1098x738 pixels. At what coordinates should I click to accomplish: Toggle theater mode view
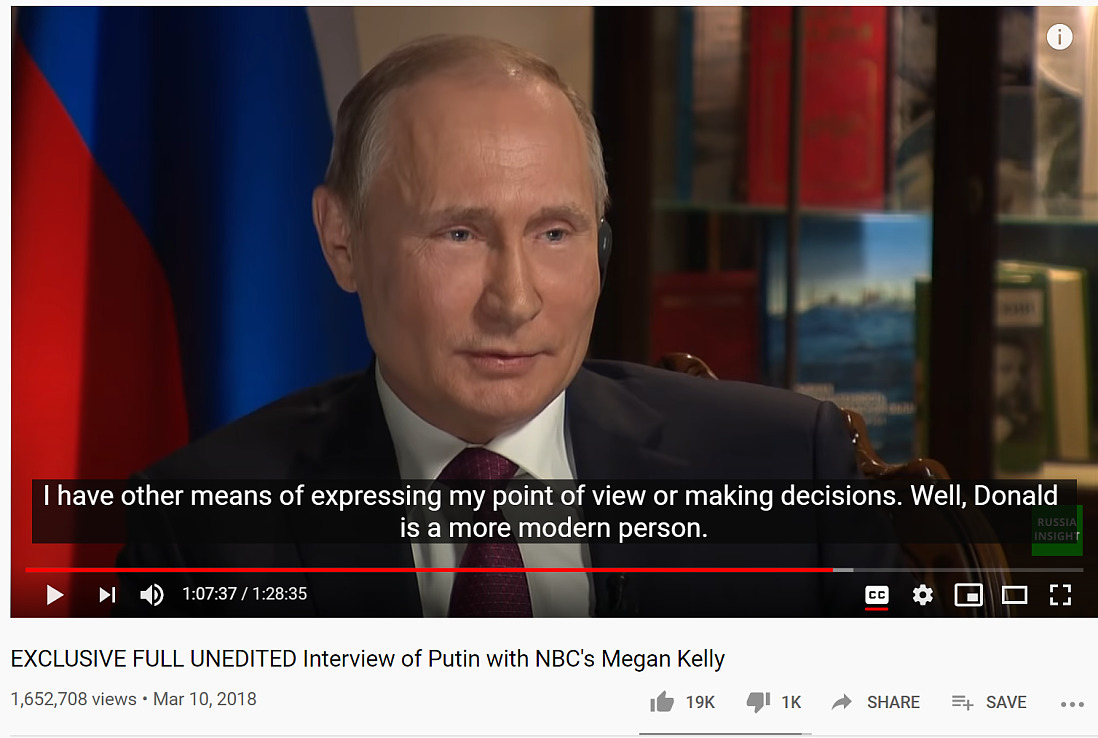pyautogui.click(x=1014, y=595)
